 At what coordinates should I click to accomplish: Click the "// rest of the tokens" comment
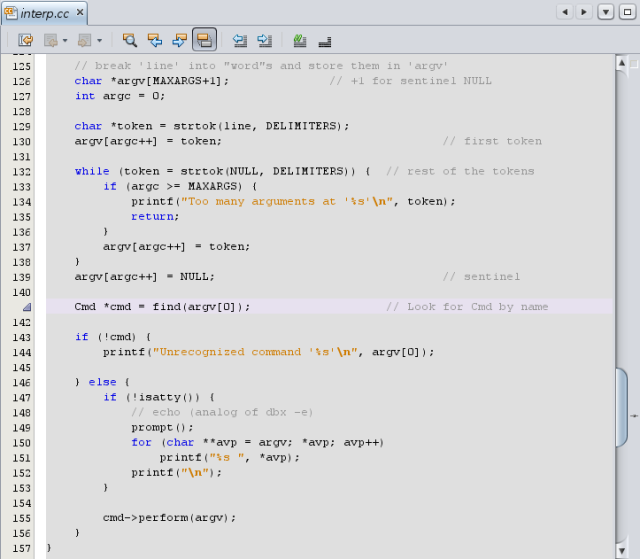point(460,171)
